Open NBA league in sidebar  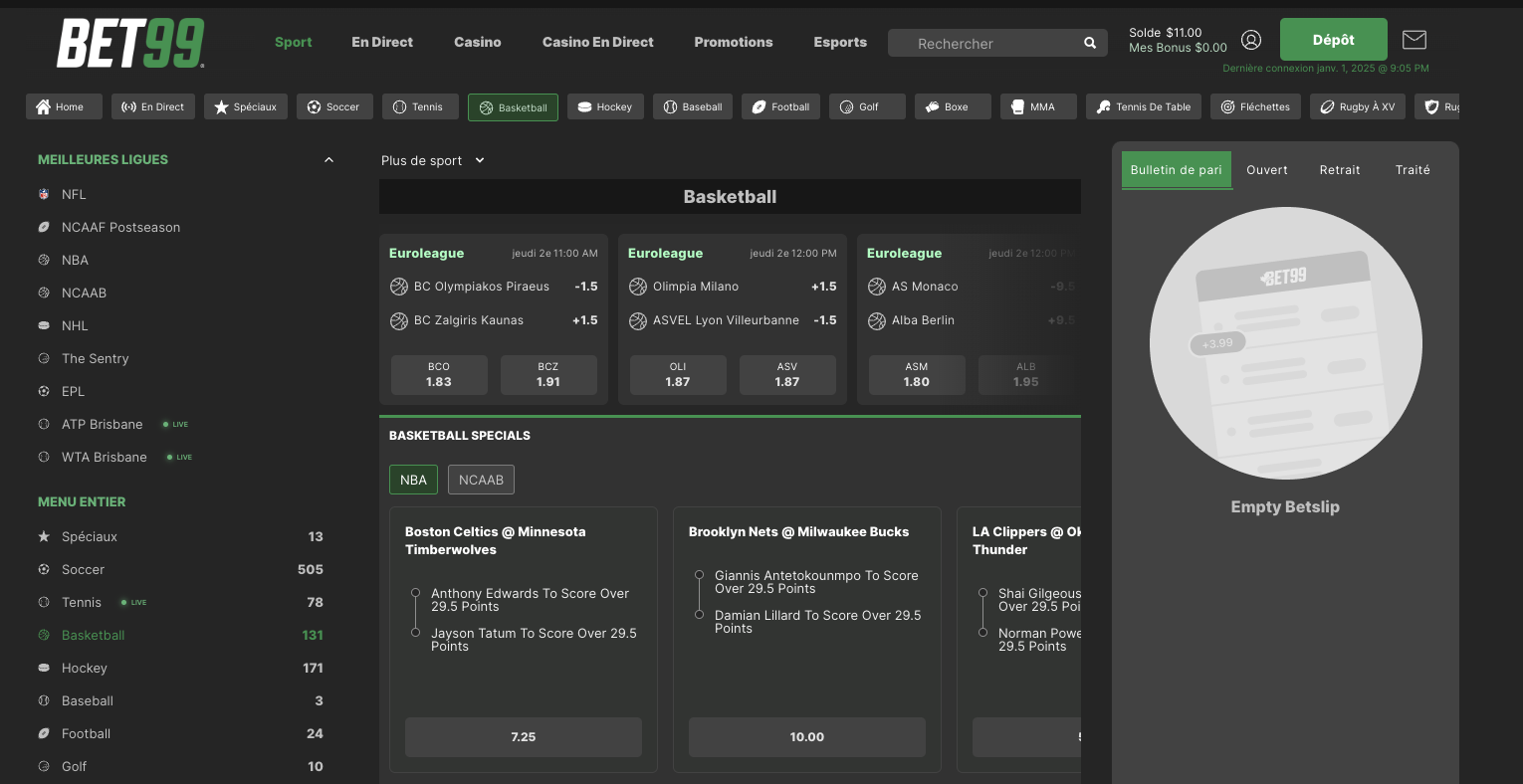point(75,260)
